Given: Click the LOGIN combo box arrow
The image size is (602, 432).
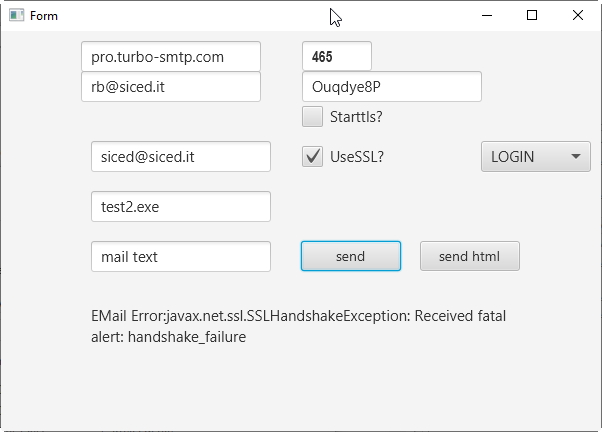Looking at the screenshot, I should pos(576,157).
